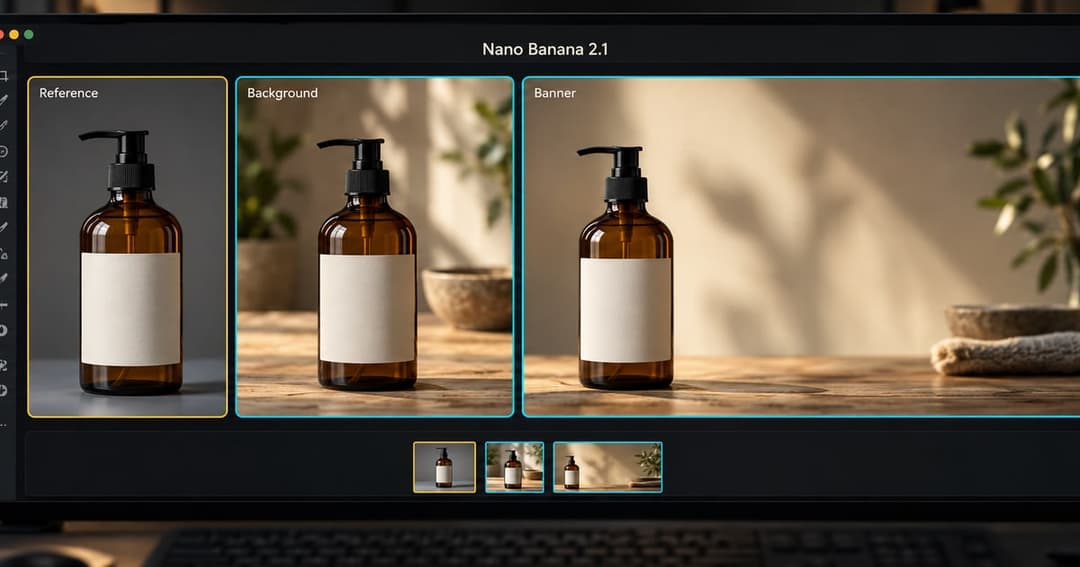
Task: Select the Background thumbnail in the bottom filmstrip
Action: coord(515,467)
